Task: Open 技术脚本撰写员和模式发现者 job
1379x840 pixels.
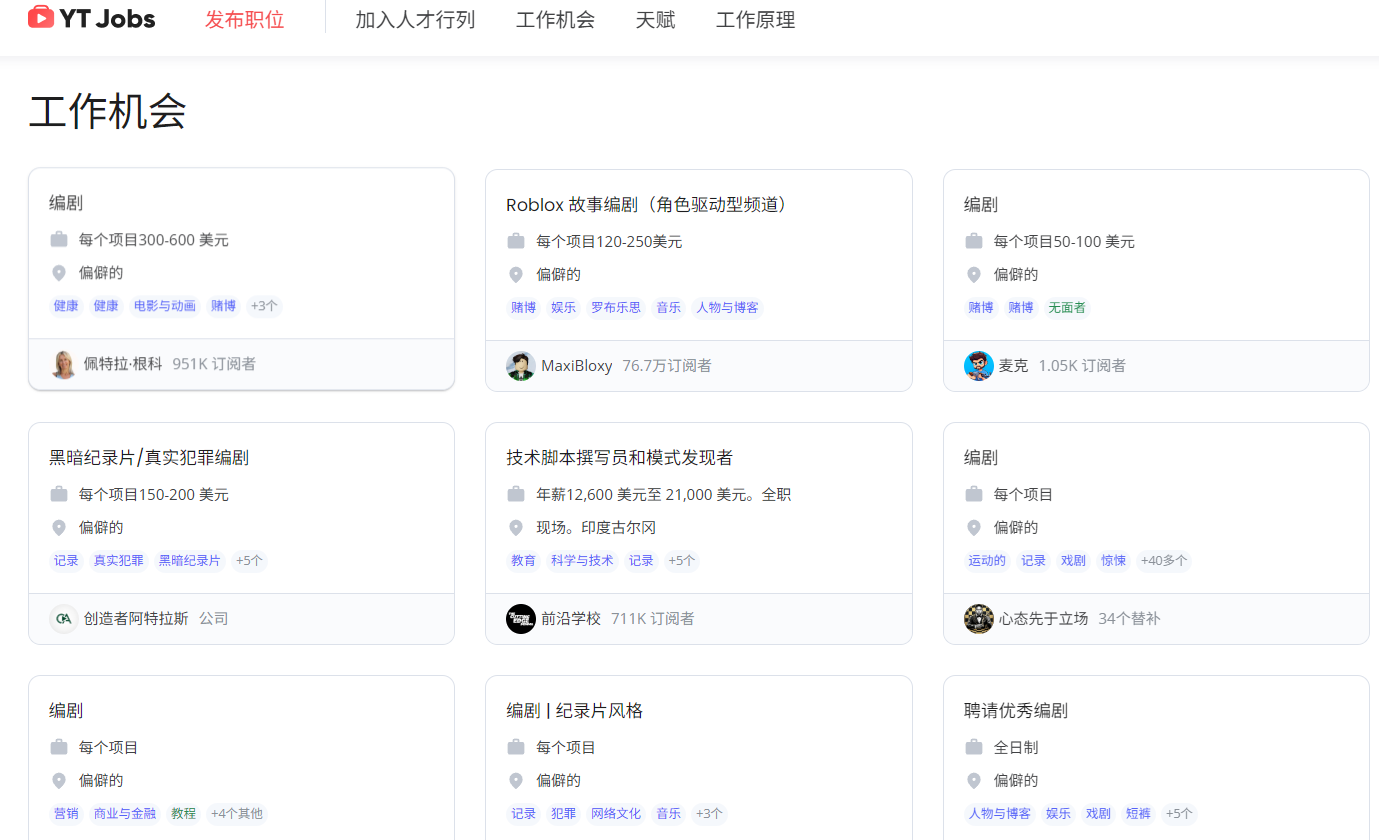Action: tap(620, 457)
